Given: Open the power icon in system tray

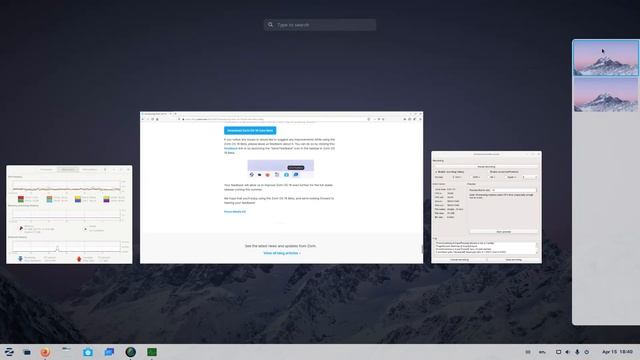Looking at the screenshot, I should [x=587, y=352].
